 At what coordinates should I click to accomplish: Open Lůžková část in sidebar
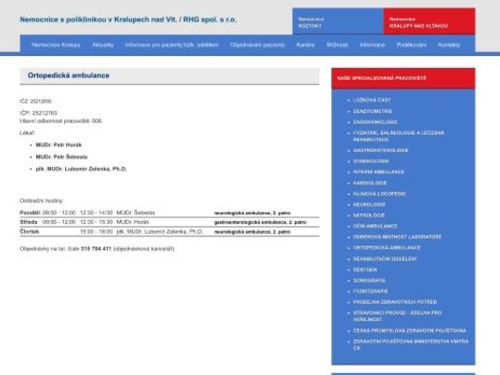(x=372, y=100)
